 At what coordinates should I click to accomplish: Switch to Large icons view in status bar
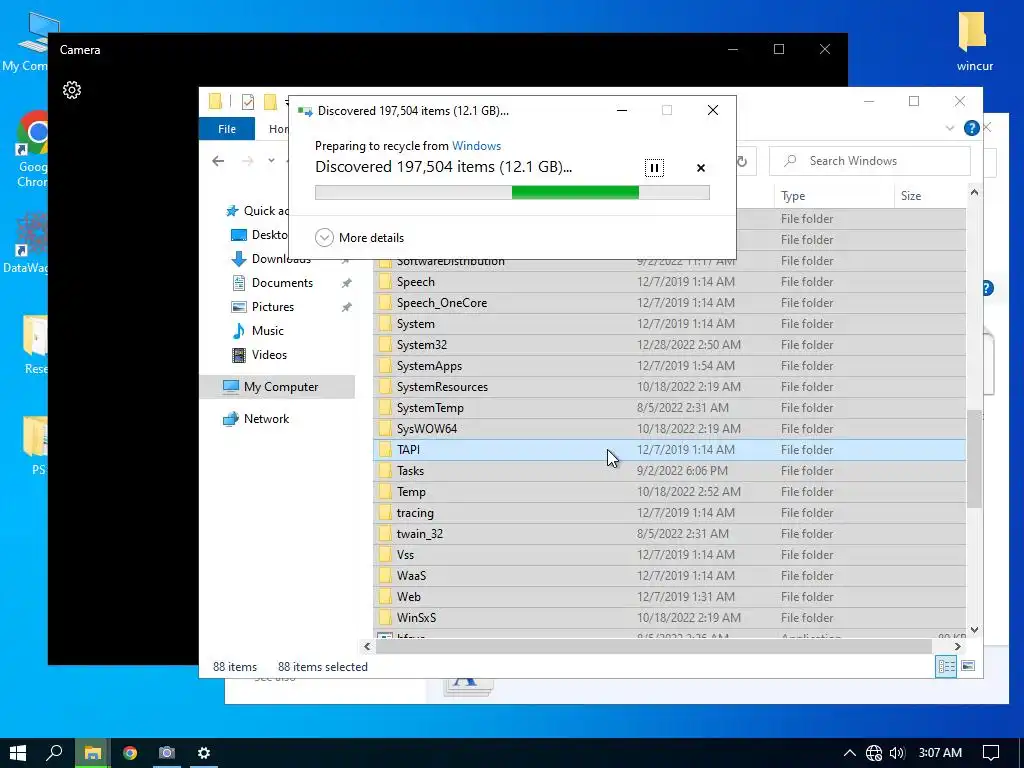tap(968, 666)
